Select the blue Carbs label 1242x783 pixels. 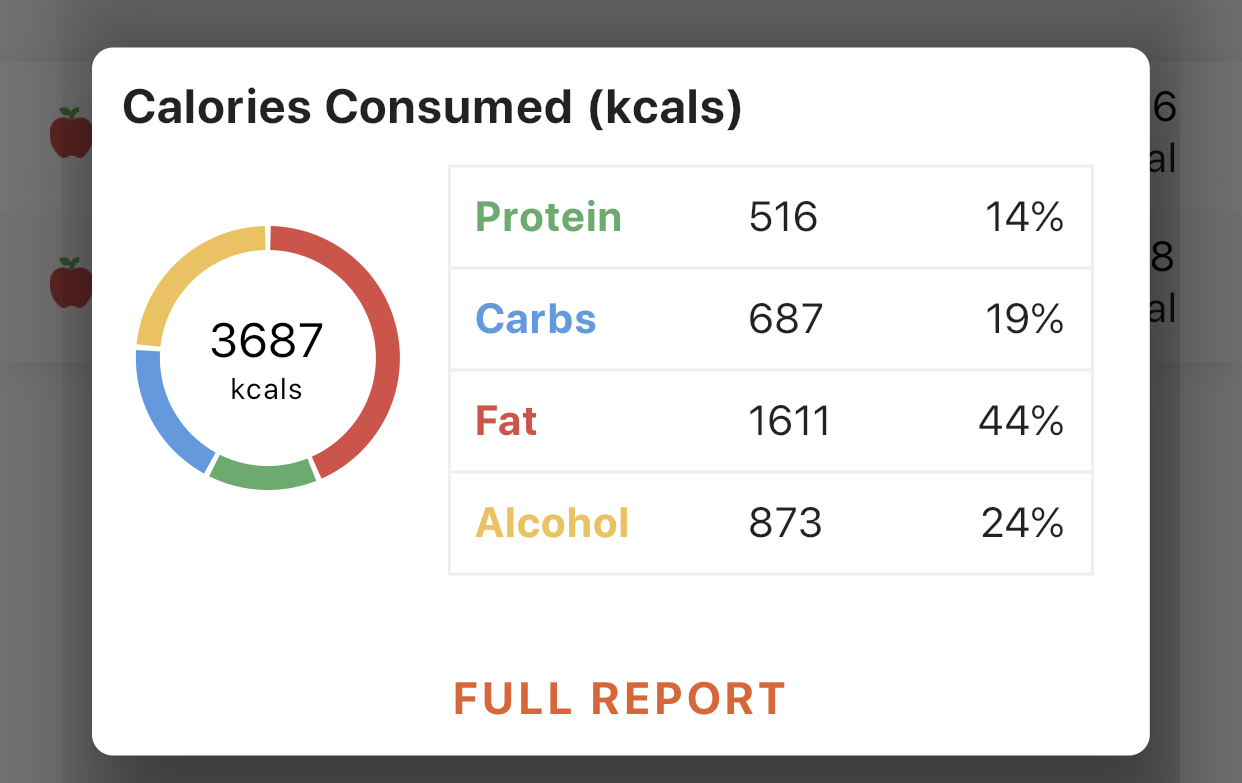(536, 319)
